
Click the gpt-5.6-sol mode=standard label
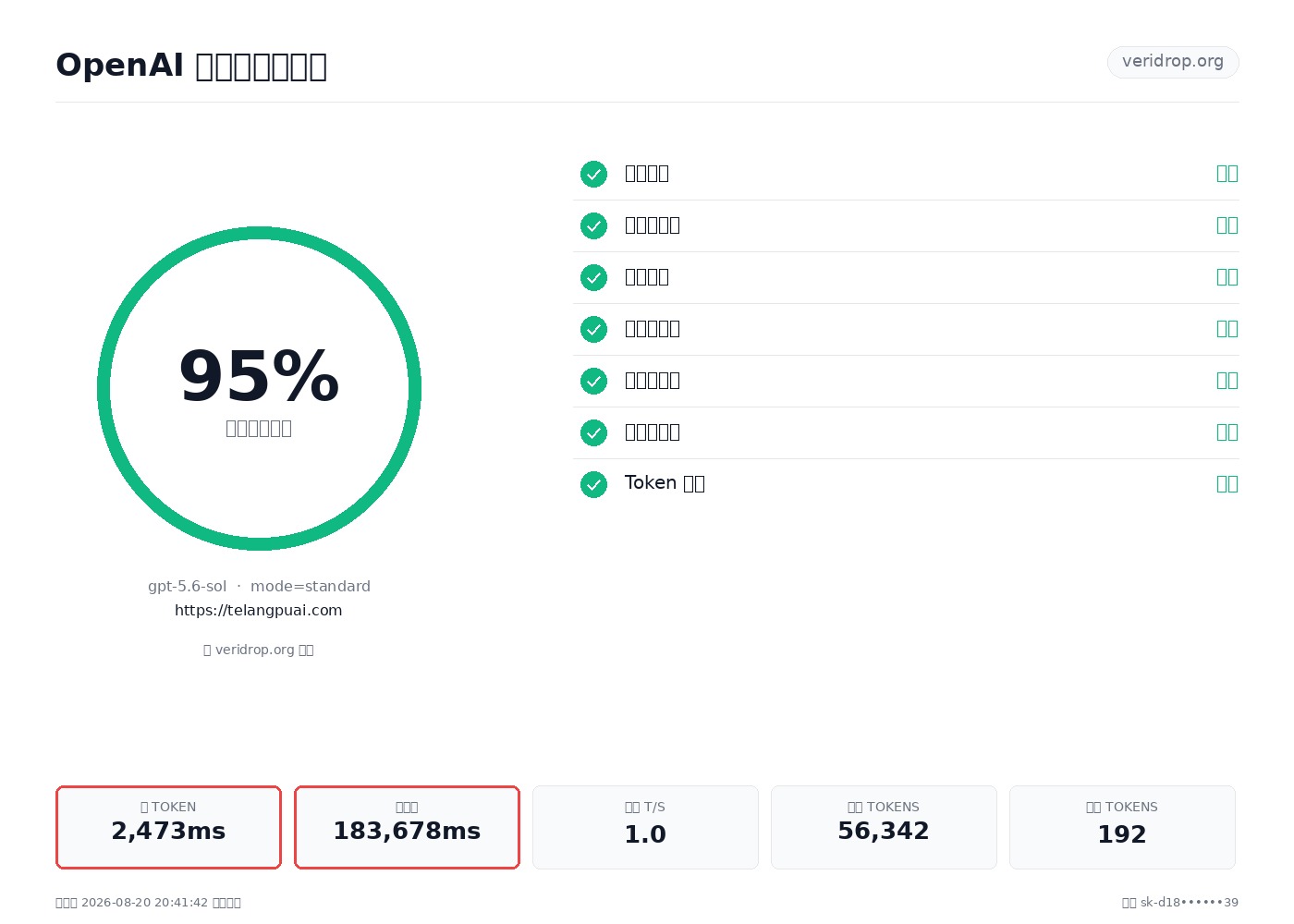click(259, 586)
